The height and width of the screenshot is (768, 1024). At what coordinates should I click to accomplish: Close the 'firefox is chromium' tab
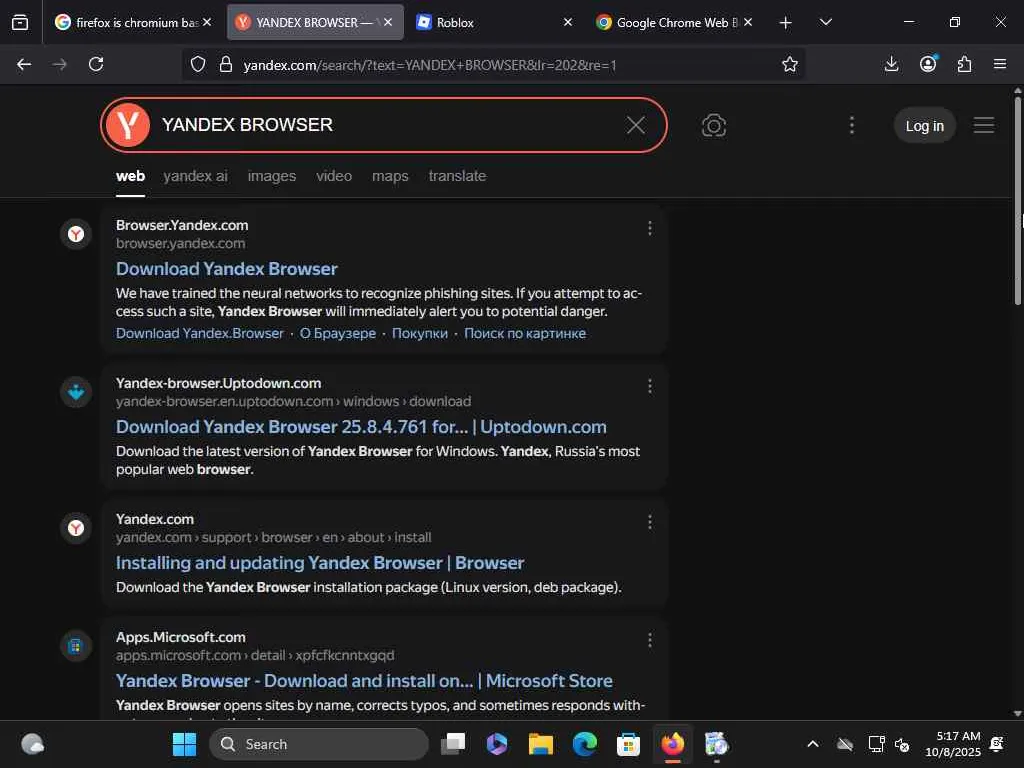click(x=207, y=22)
